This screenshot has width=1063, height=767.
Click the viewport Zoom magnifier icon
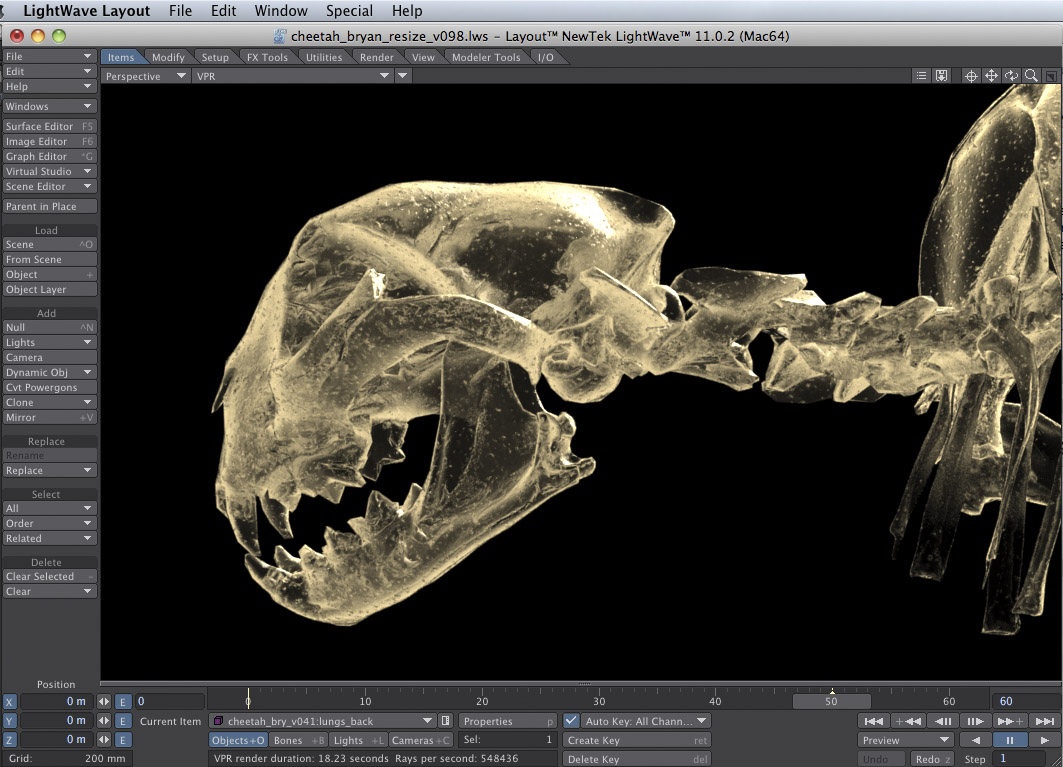point(1031,76)
